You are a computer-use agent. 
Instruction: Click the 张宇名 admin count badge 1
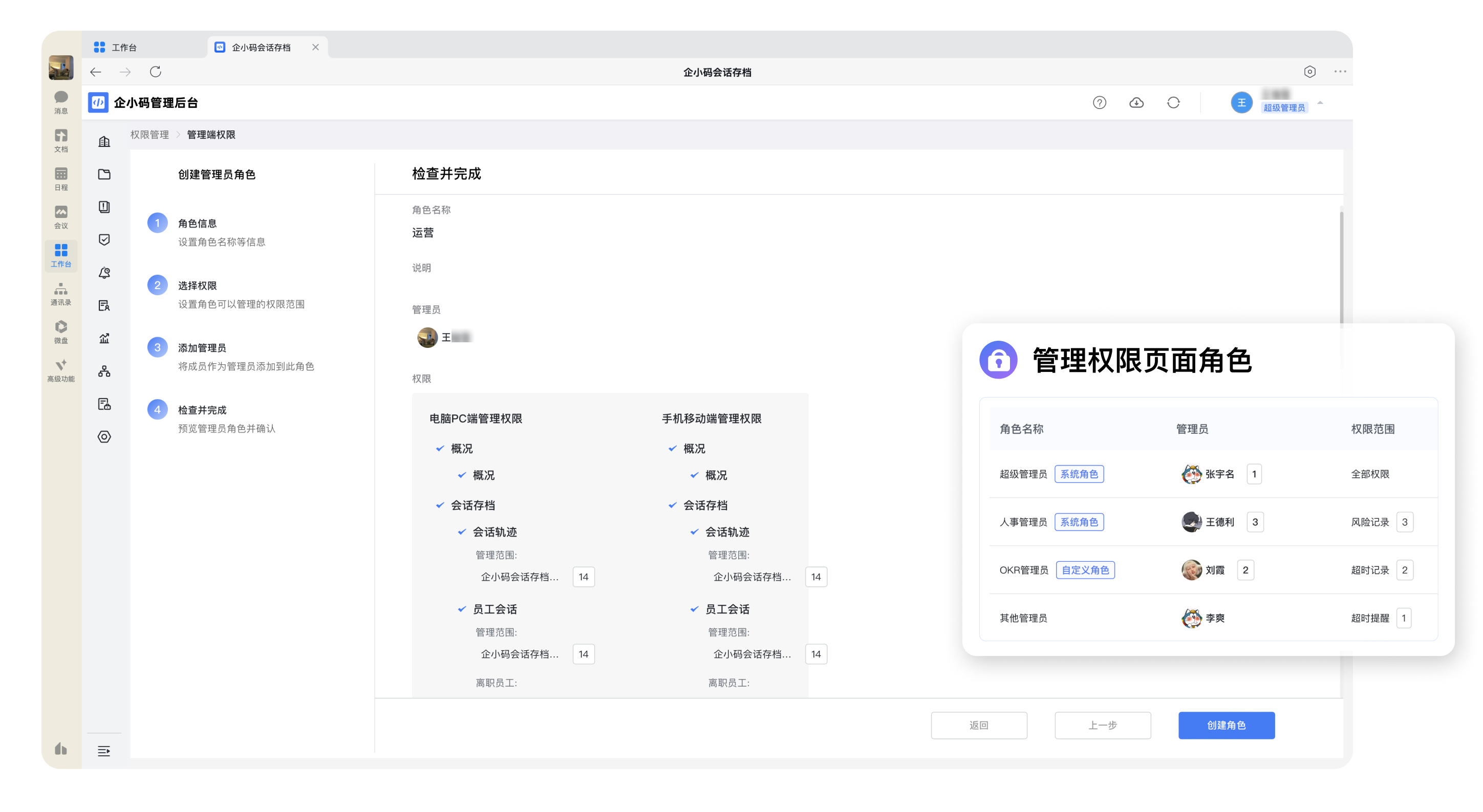[x=1254, y=474]
